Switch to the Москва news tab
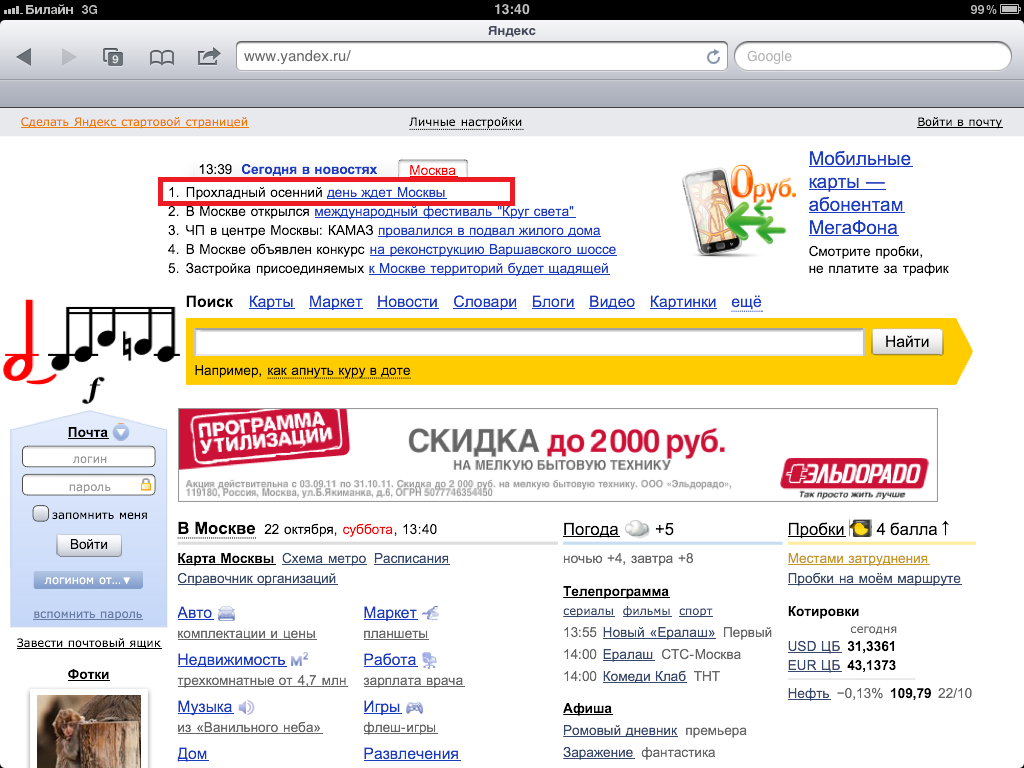The image size is (1024, 768). point(432,170)
